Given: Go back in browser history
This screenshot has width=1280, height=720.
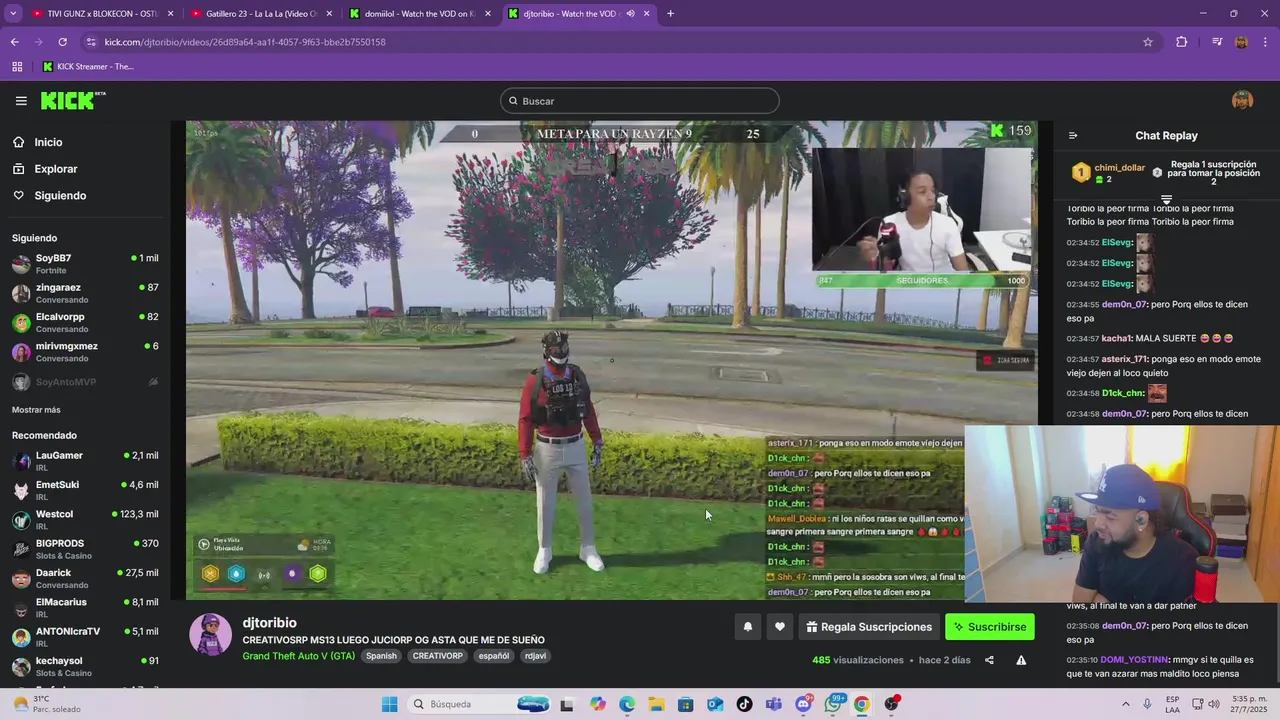Looking at the screenshot, I should pyautogui.click(x=14, y=42).
